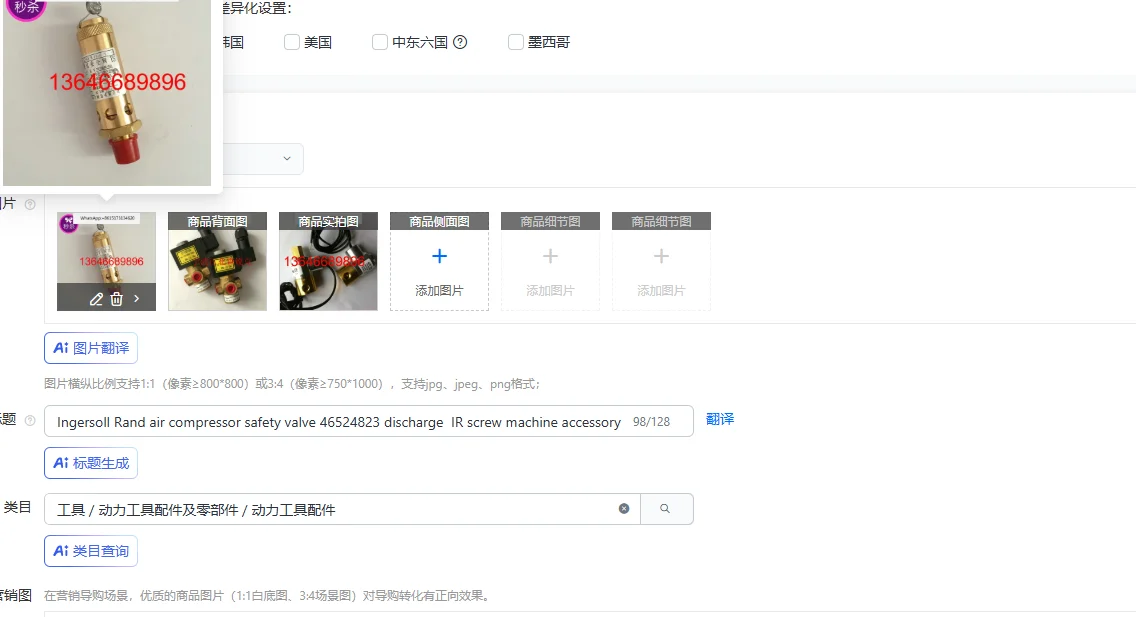Image resolution: width=1136 pixels, height=617 pixels.
Task: Click plus icon in 商品侧面图 slot
Action: (x=439, y=256)
